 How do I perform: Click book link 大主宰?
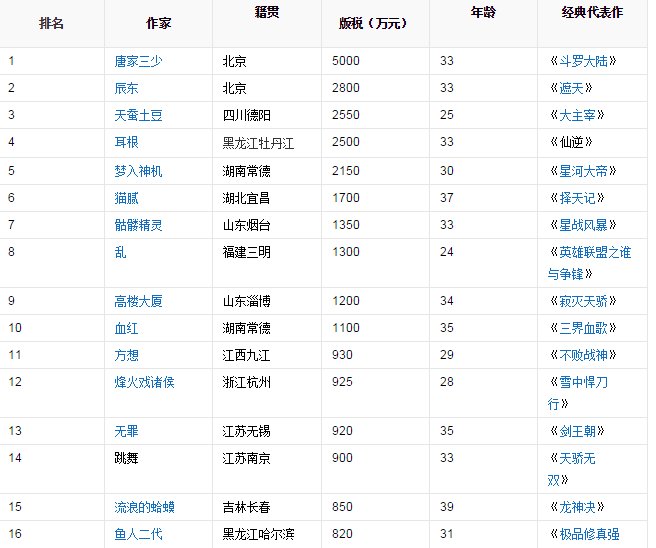point(577,115)
